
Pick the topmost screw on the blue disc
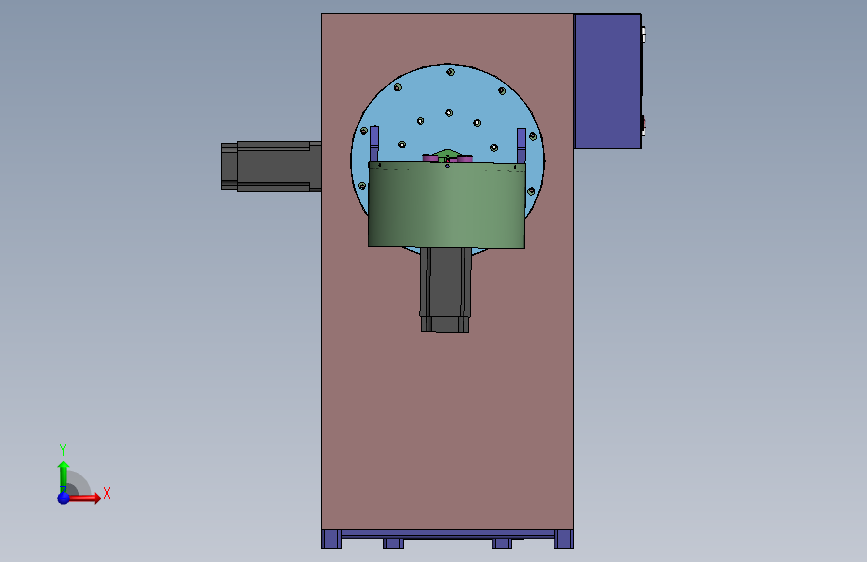point(450,72)
